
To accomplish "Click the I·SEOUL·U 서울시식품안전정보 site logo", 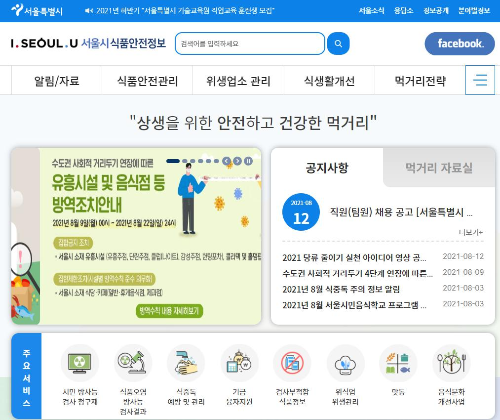I will [x=88, y=43].
